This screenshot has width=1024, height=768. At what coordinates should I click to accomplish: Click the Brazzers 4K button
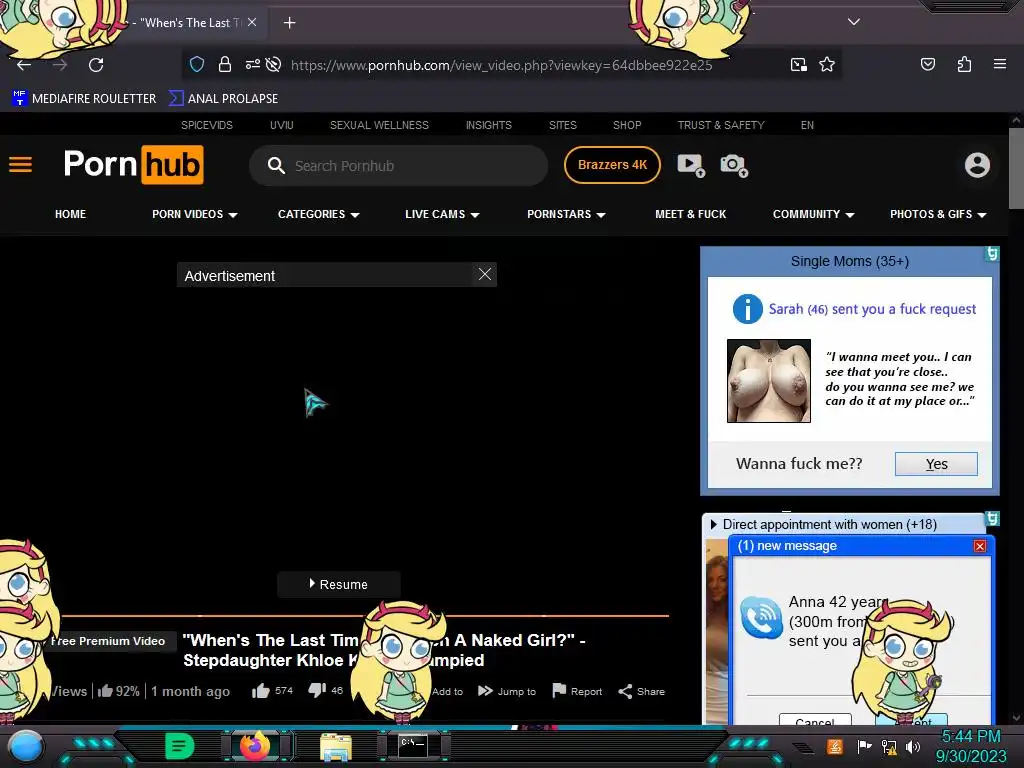click(x=613, y=165)
